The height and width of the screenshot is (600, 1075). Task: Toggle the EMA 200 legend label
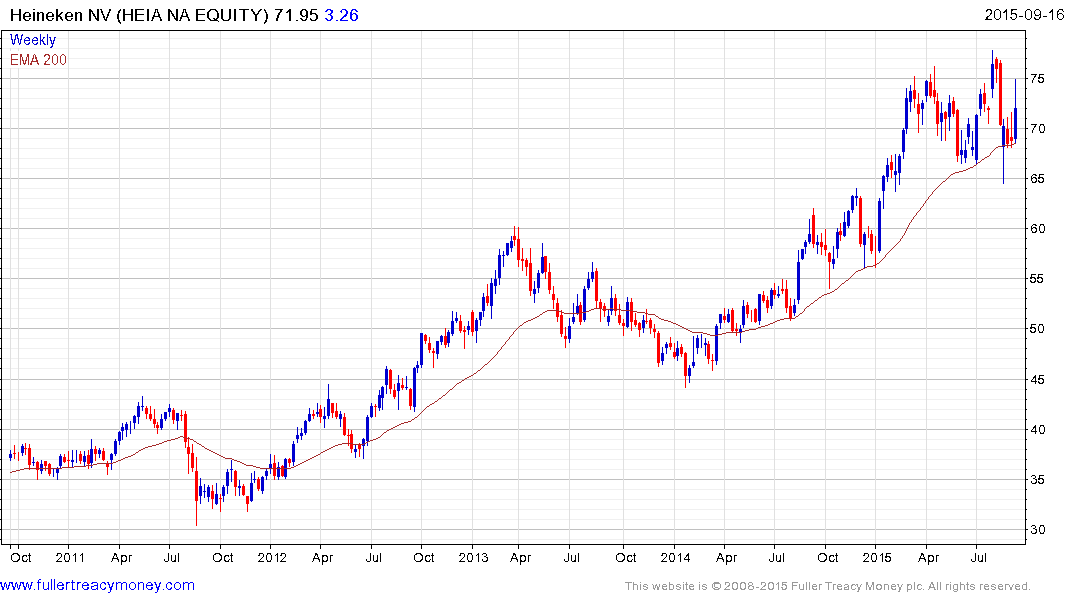coord(39,59)
